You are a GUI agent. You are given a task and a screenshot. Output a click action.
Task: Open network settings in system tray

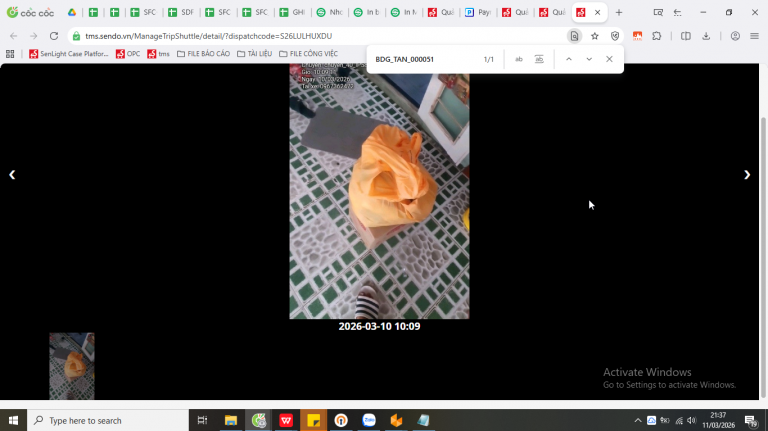pyautogui.click(x=678, y=420)
